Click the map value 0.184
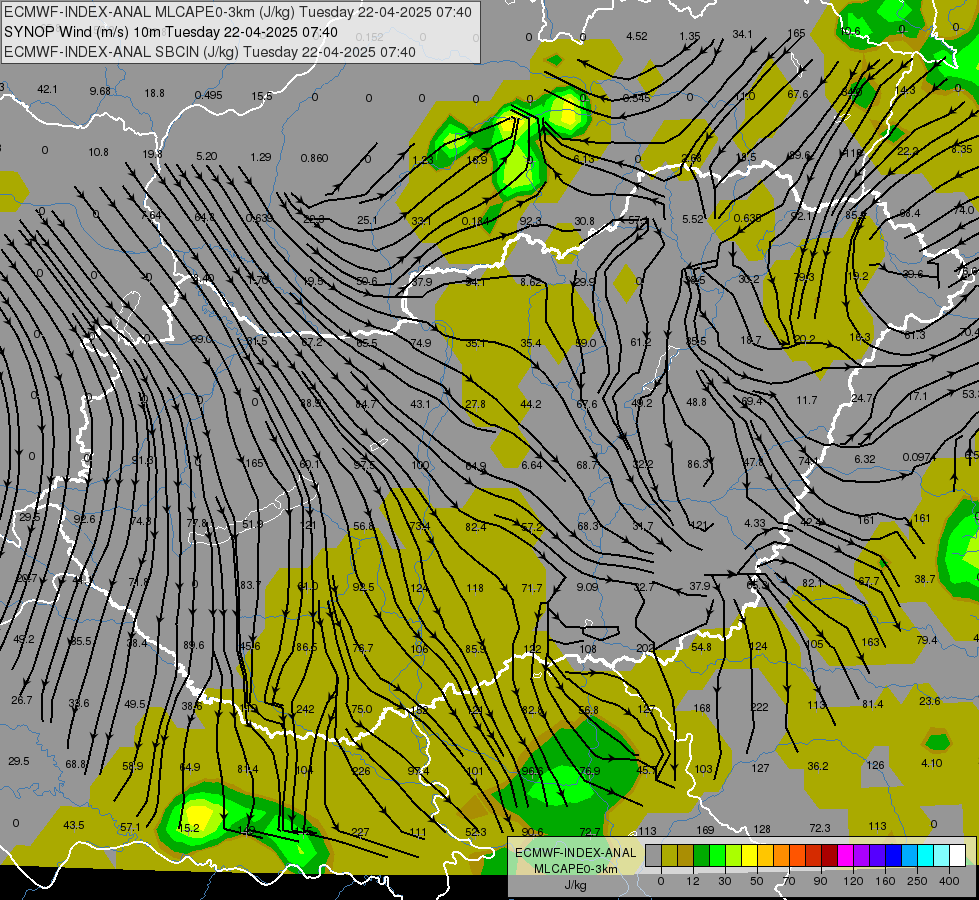The width and height of the screenshot is (979, 900). tap(476, 221)
